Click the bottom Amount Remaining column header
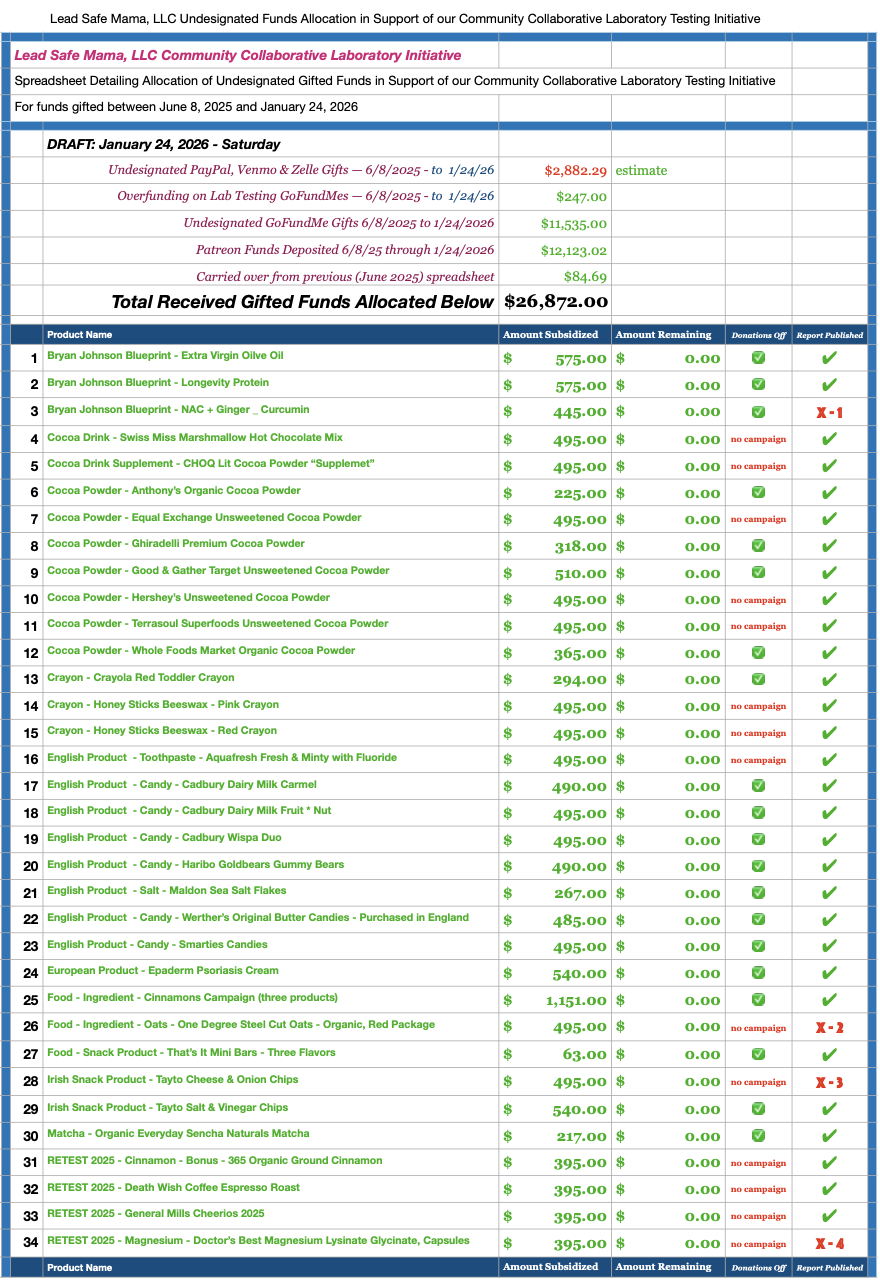This screenshot has width=880, height=1280. point(663,1267)
